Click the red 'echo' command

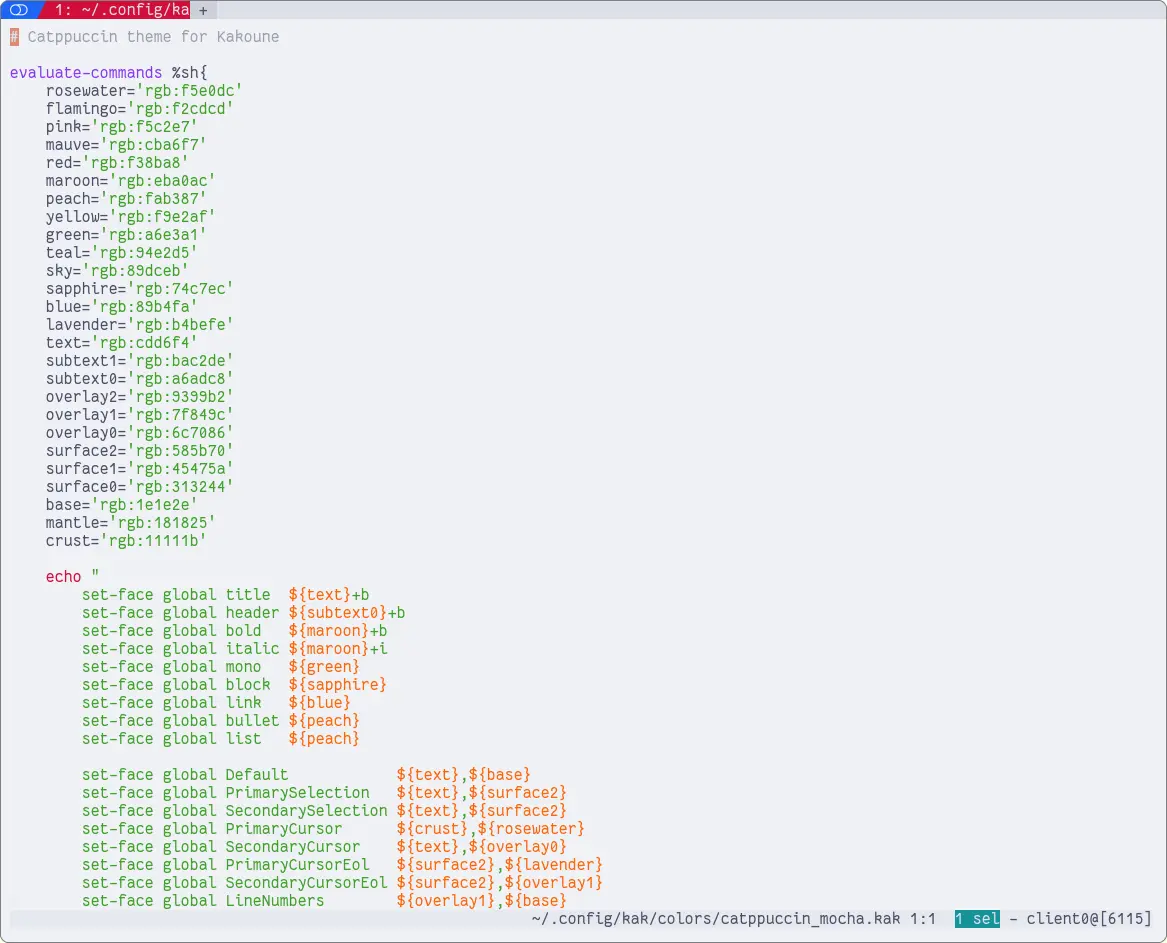63,577
